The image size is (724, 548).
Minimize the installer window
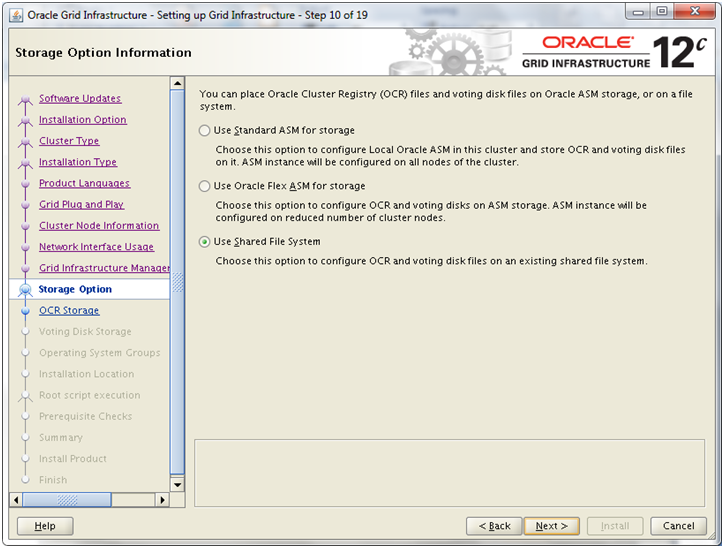pyautogui.click(x=638, y=12)
